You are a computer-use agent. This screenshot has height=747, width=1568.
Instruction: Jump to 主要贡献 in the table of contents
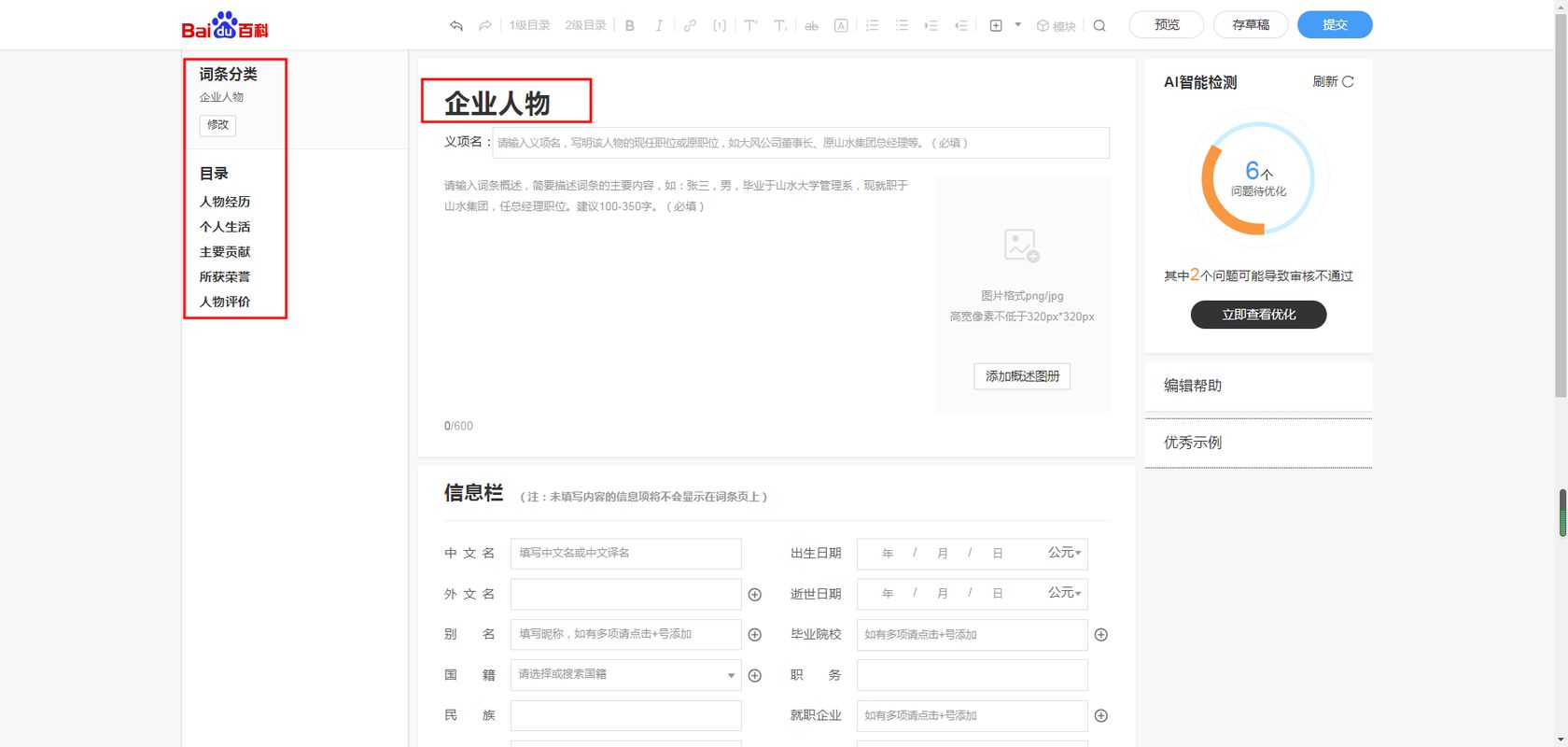[x=225, y=252]
